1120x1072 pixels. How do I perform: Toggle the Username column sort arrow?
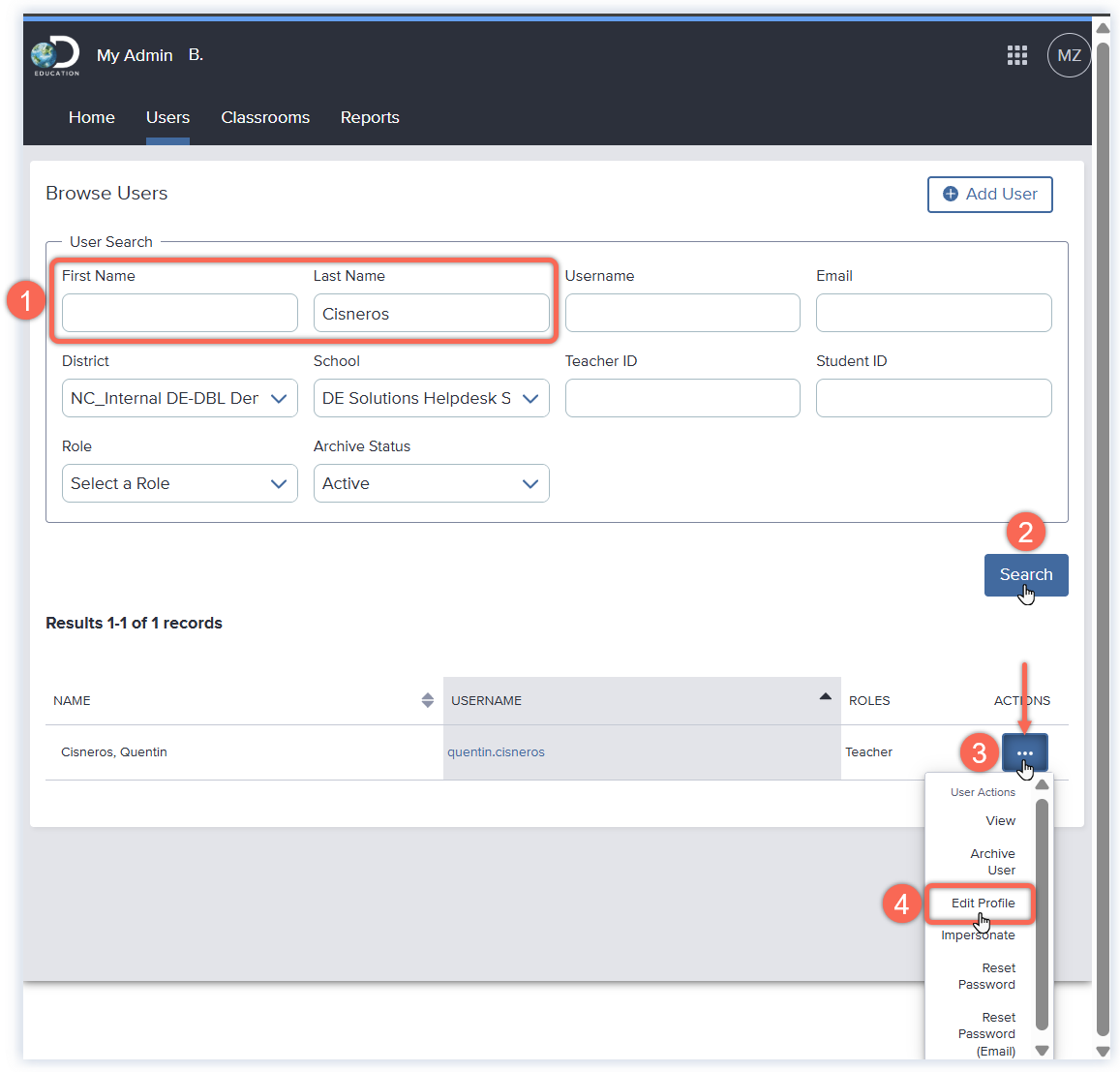click(x=825, y=697)
